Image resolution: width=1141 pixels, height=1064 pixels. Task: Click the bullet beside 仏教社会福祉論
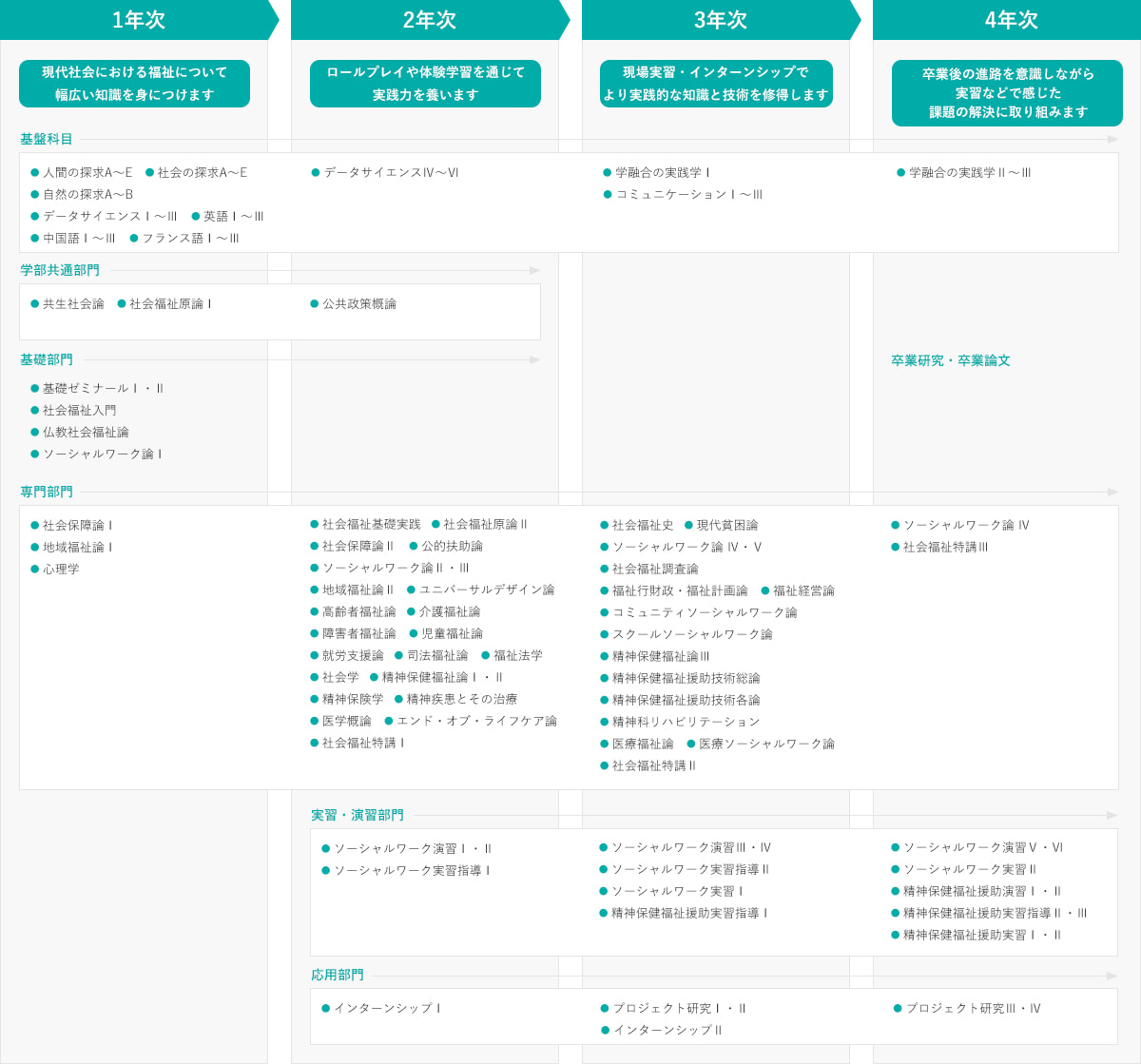(x=35, y=433)
